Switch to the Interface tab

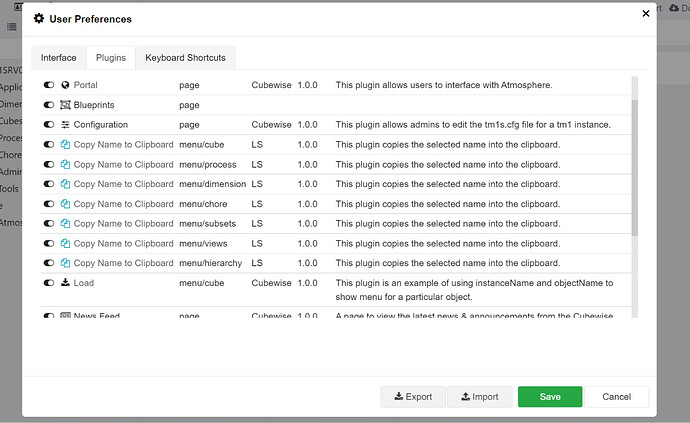[x=58, y=58]
